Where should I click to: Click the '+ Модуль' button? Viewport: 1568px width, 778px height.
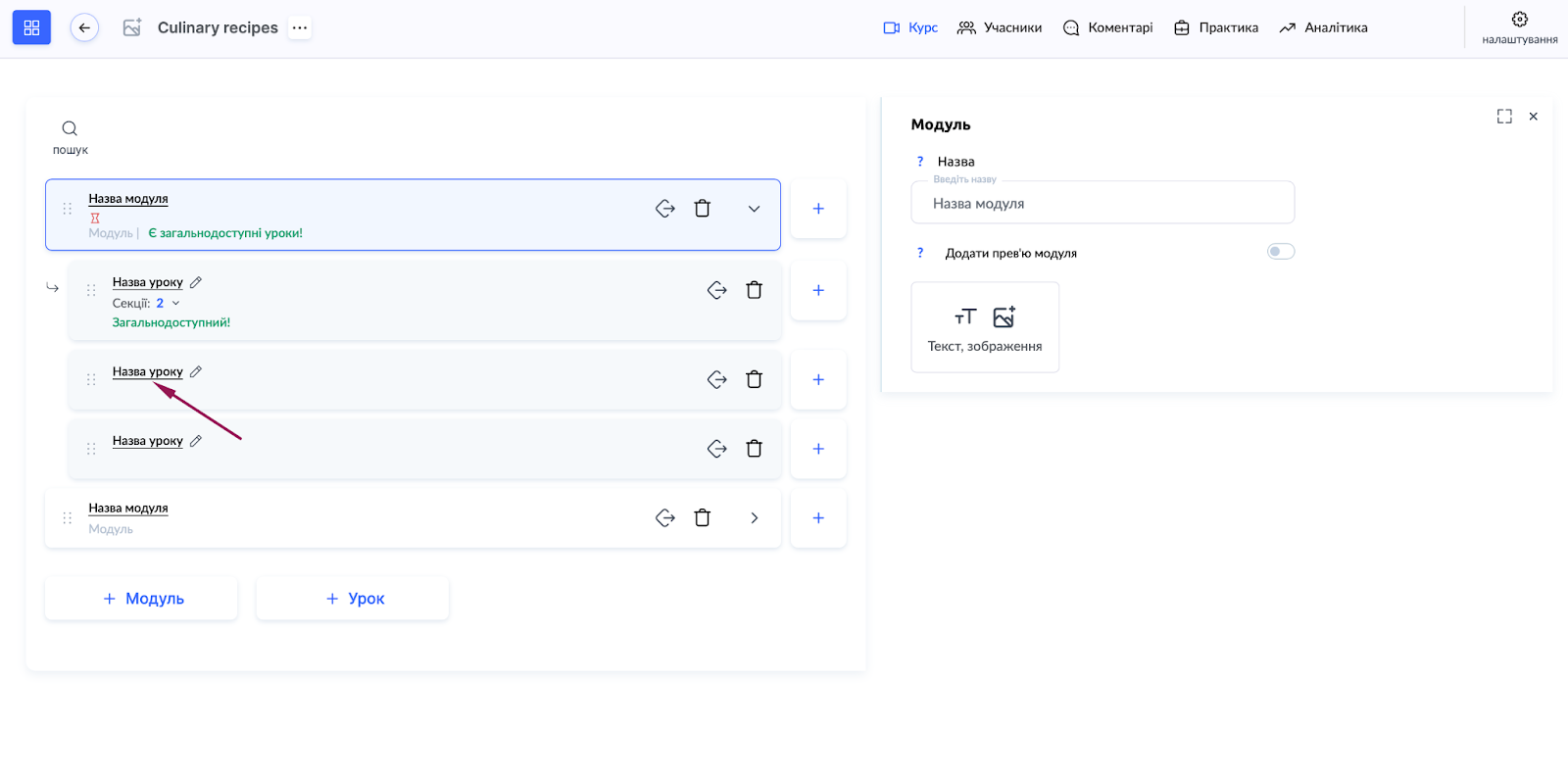click(x=141, y=599)
